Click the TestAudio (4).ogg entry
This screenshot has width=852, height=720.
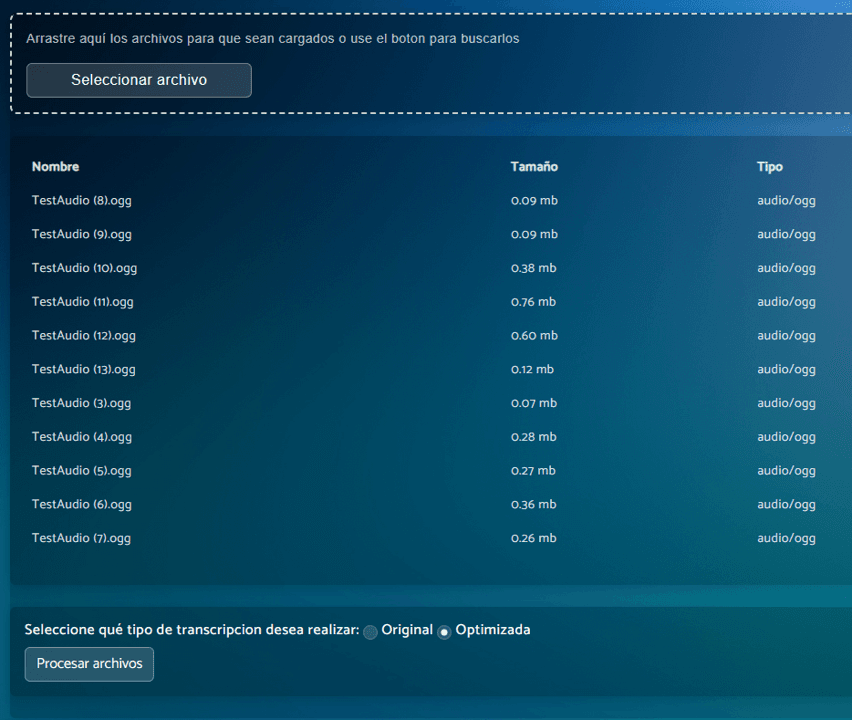(x=82, y=437)
